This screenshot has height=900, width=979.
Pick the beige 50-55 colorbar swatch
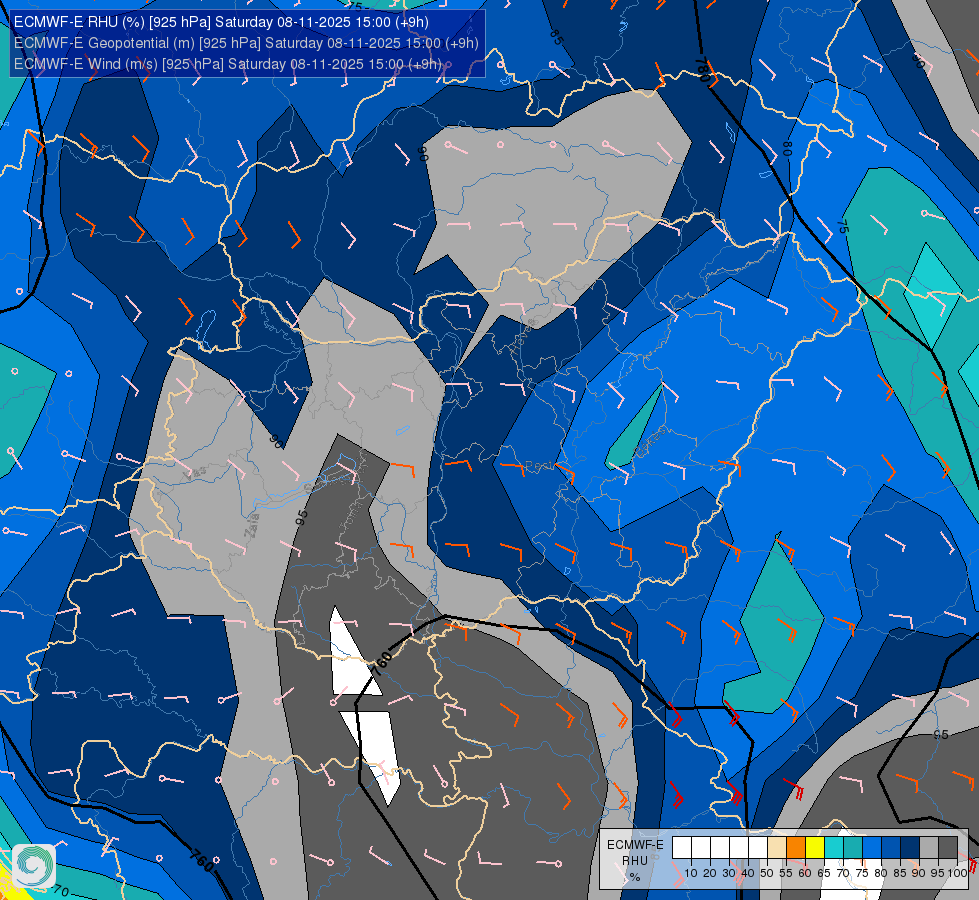click(777, 848)
